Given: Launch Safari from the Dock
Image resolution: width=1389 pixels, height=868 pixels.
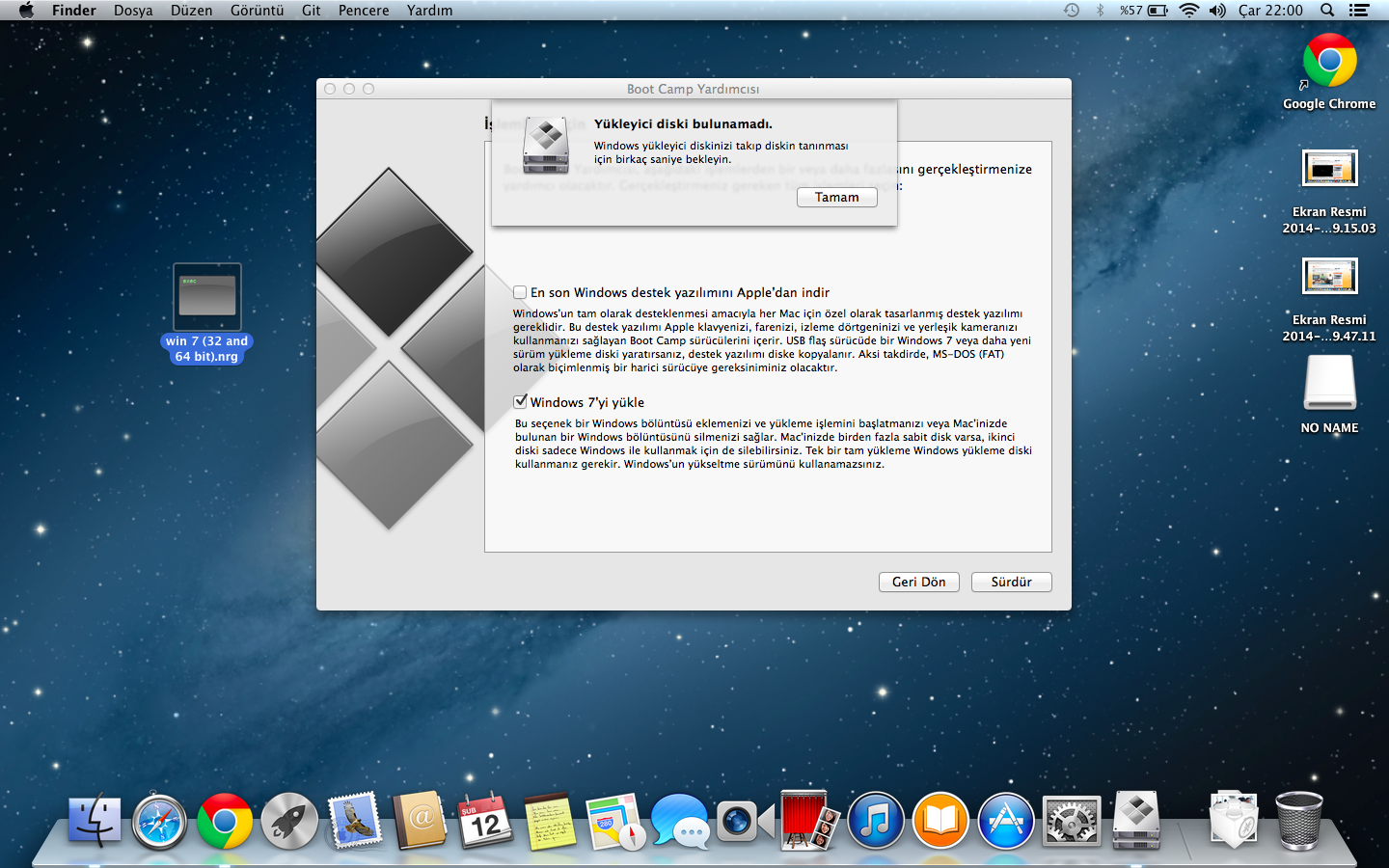Looking at the screenshot, I should [x=160, y=821].
